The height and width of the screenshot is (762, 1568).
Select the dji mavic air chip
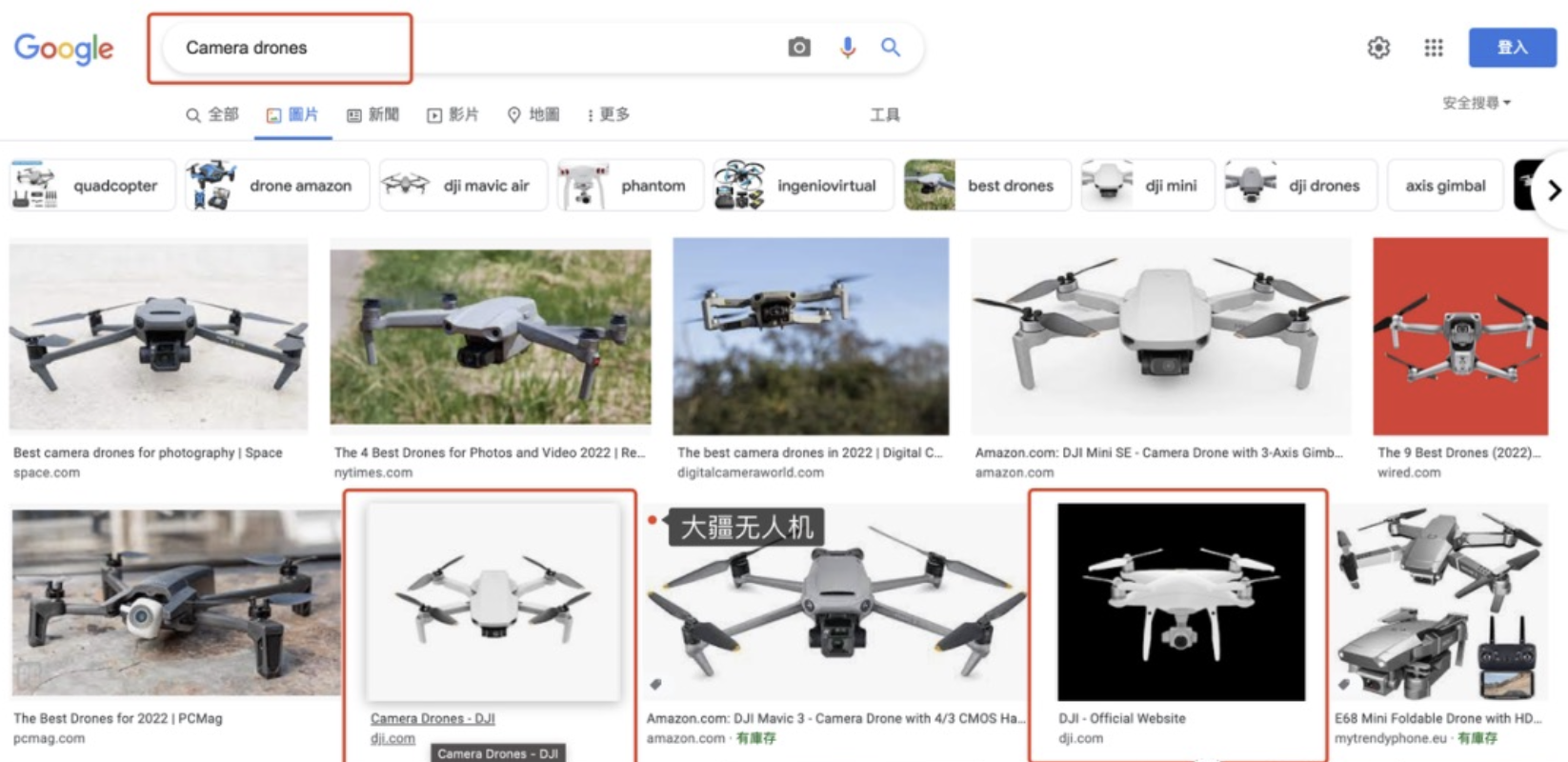click(x=463, y=186)
